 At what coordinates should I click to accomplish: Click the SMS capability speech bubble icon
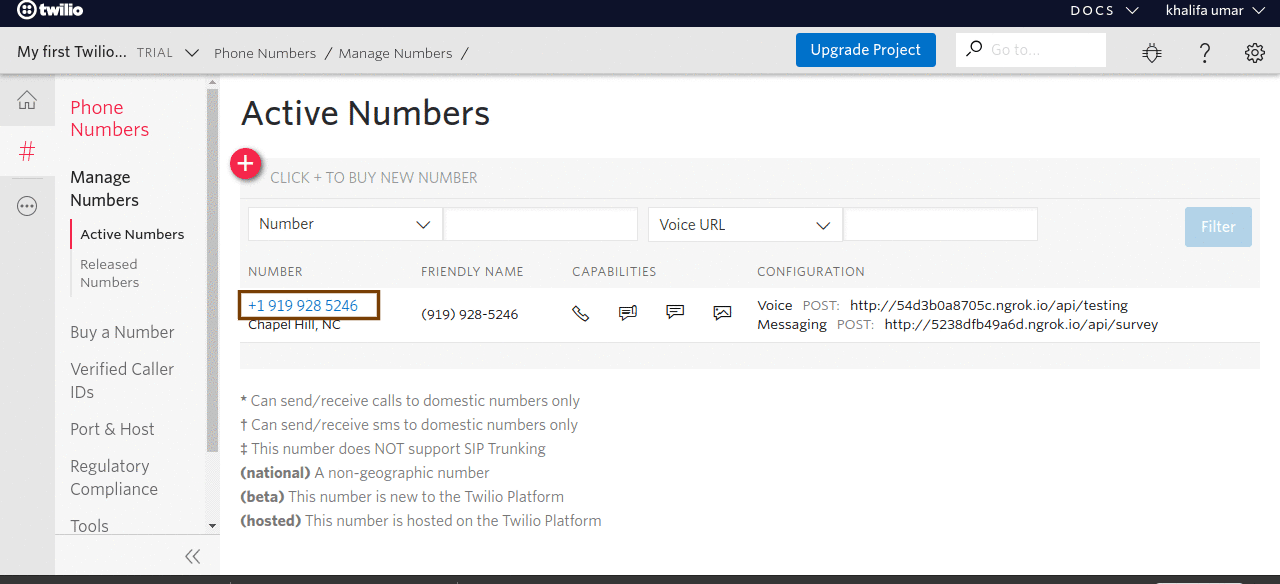tap(675, 312)
